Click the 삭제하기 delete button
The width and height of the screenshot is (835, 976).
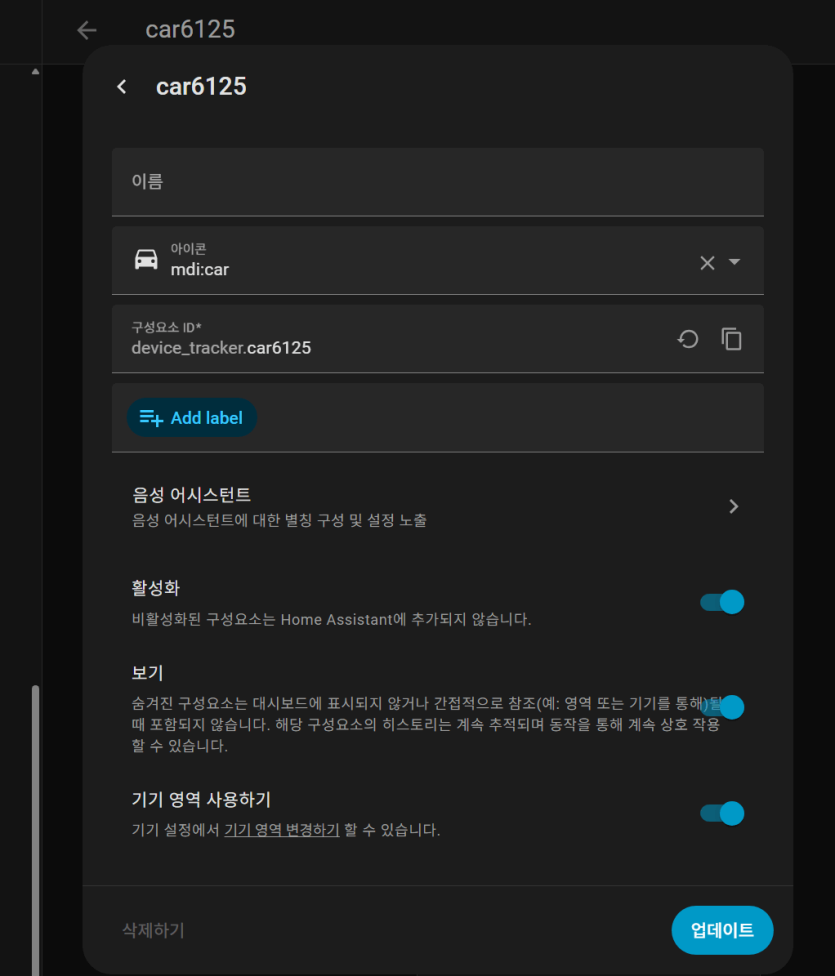click(x=153, y=930)
